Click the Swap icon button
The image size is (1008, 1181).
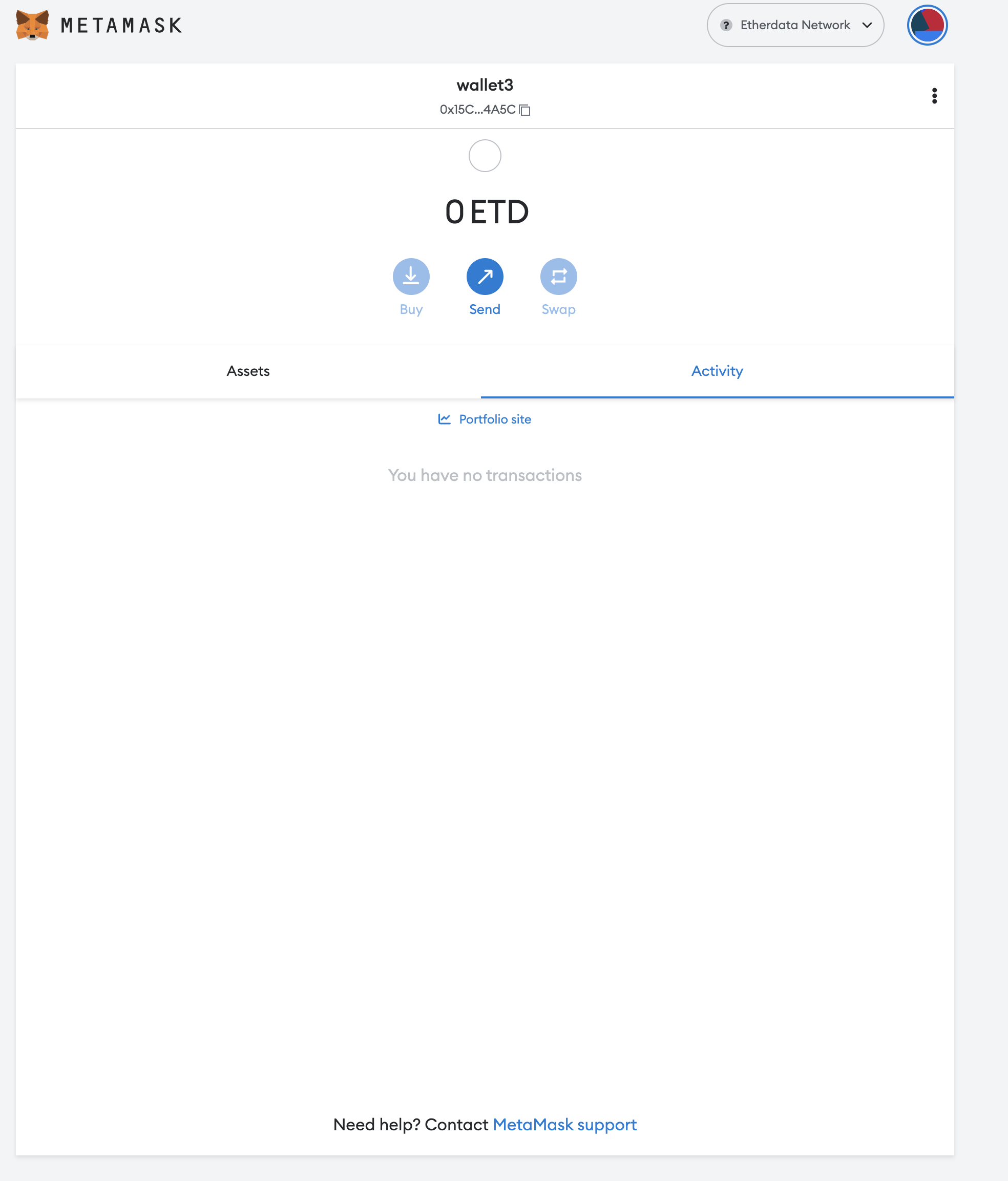[x=558, y=276]
